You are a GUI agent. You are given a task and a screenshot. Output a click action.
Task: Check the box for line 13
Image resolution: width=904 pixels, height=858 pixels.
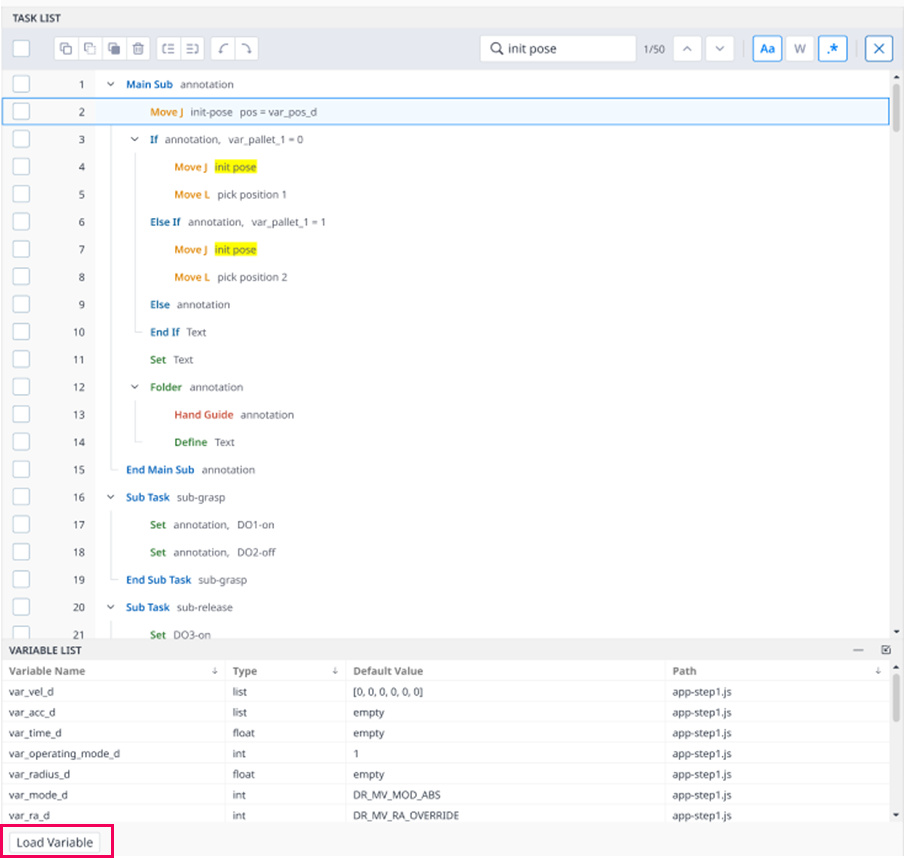21,414
